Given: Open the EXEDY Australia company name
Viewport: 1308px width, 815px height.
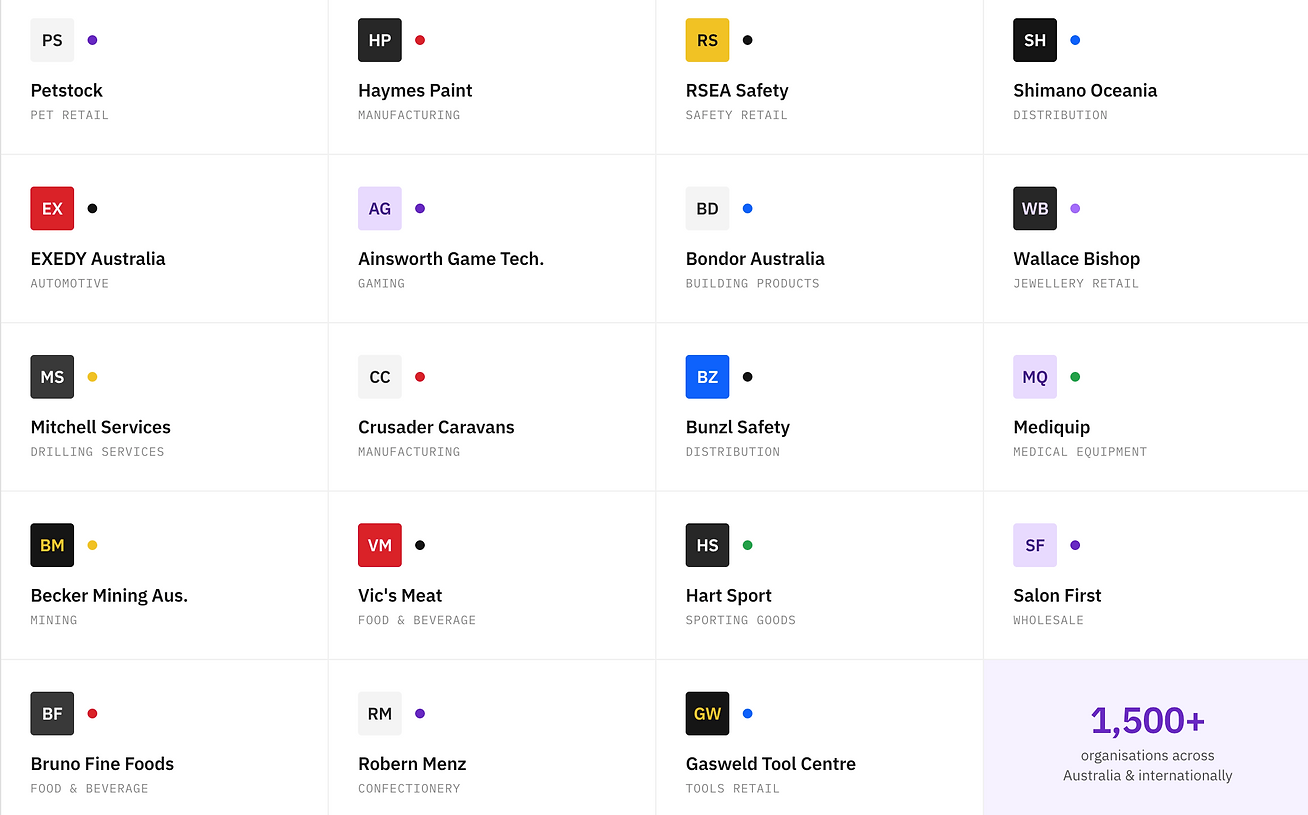Looking at the screenshot, I should pyautogui.click(x=98, y=258).
